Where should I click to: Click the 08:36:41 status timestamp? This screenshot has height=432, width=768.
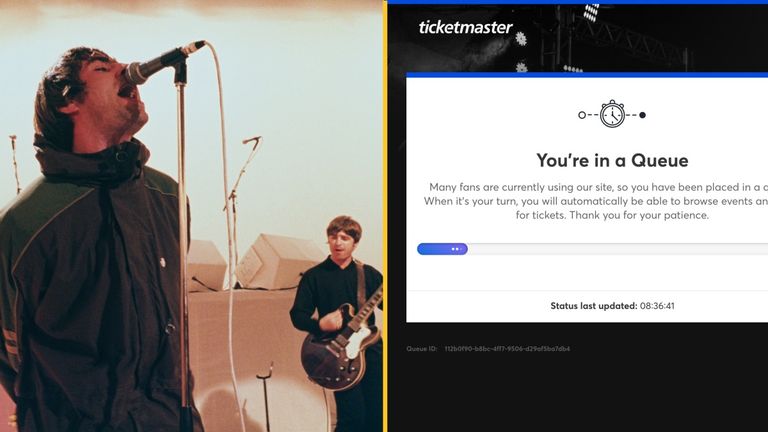click(x=657, y=306)
